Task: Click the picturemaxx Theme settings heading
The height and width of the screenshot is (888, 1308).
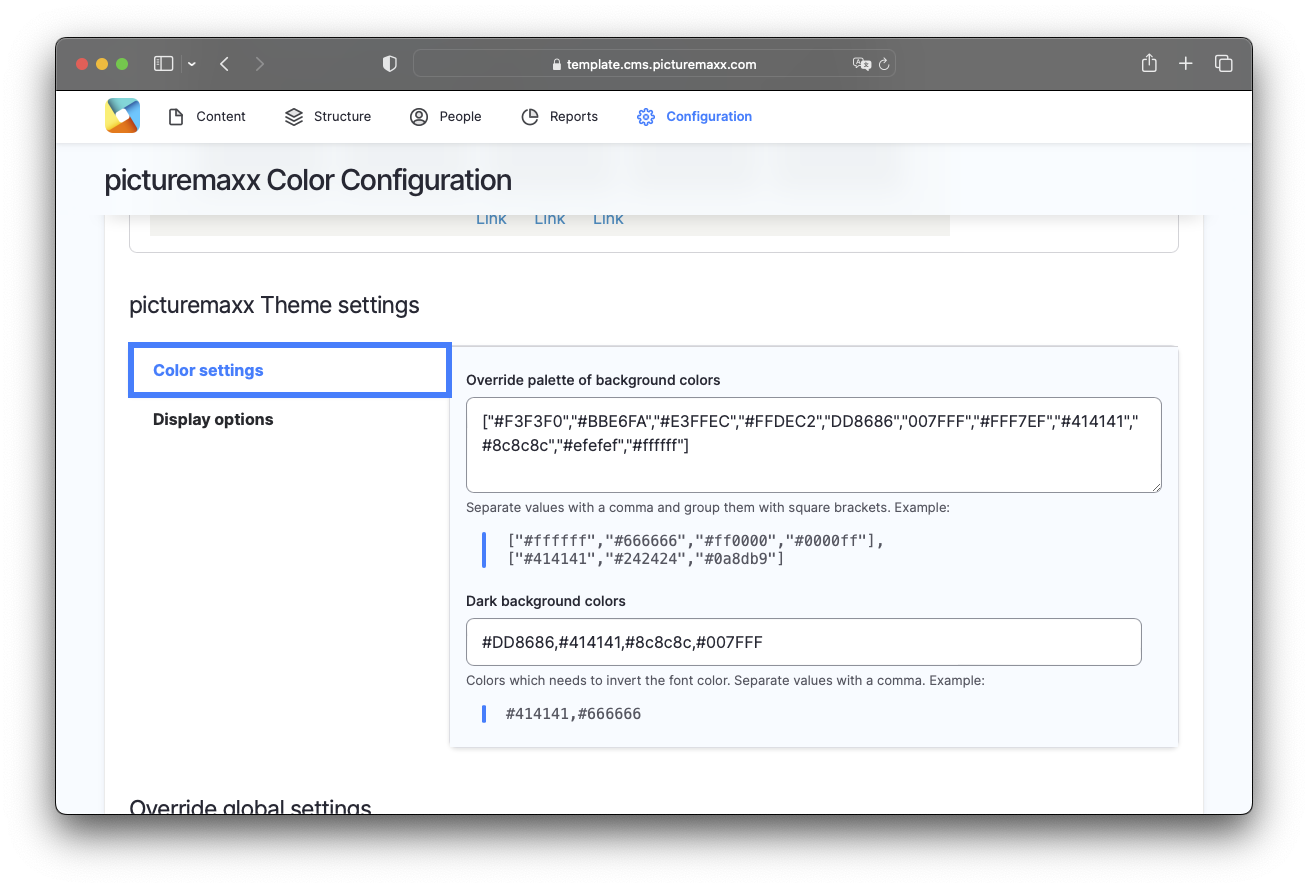Action: tap(275, 305)
